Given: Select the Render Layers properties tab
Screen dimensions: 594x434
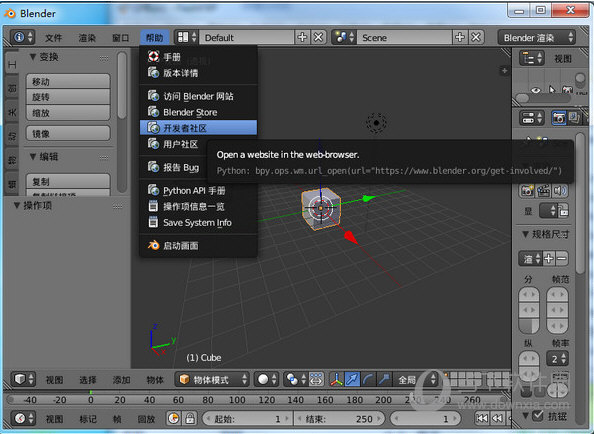Looking at the screenshot, I should coord(574,118).
